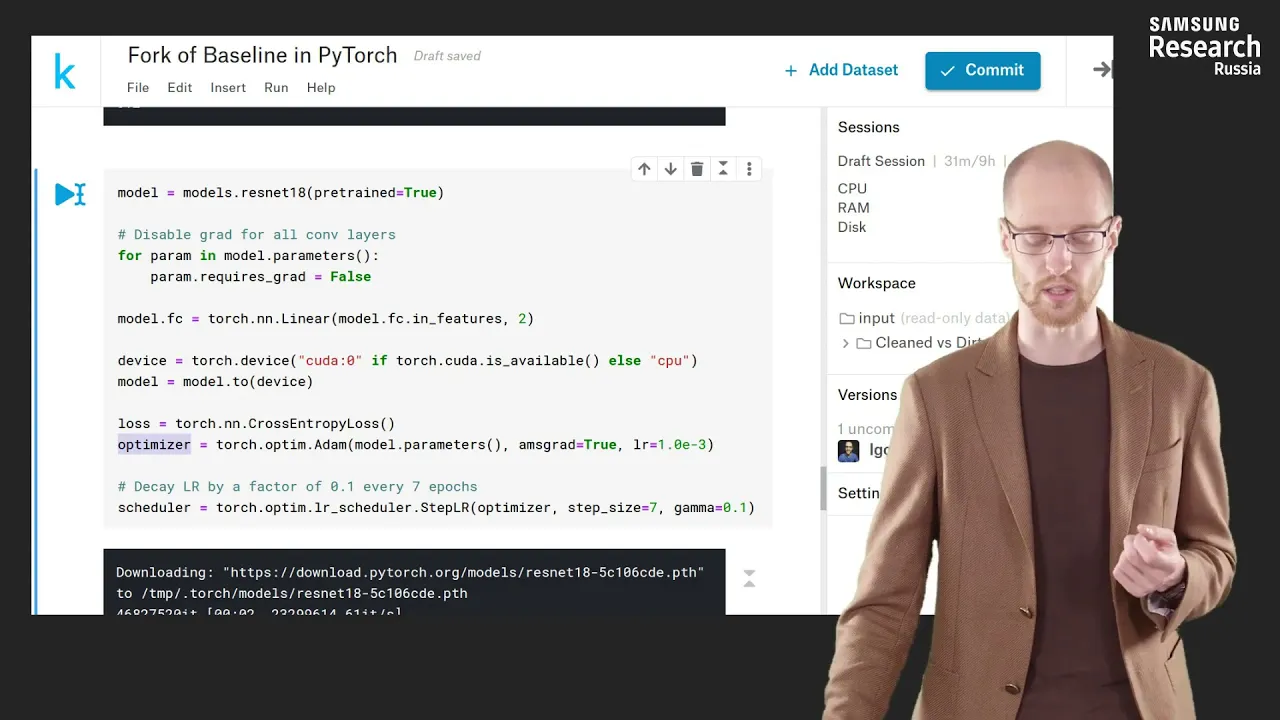Screen dimensions: 1280x720
Task: Click the CPU usage label
Action: [x=852, y=188]
